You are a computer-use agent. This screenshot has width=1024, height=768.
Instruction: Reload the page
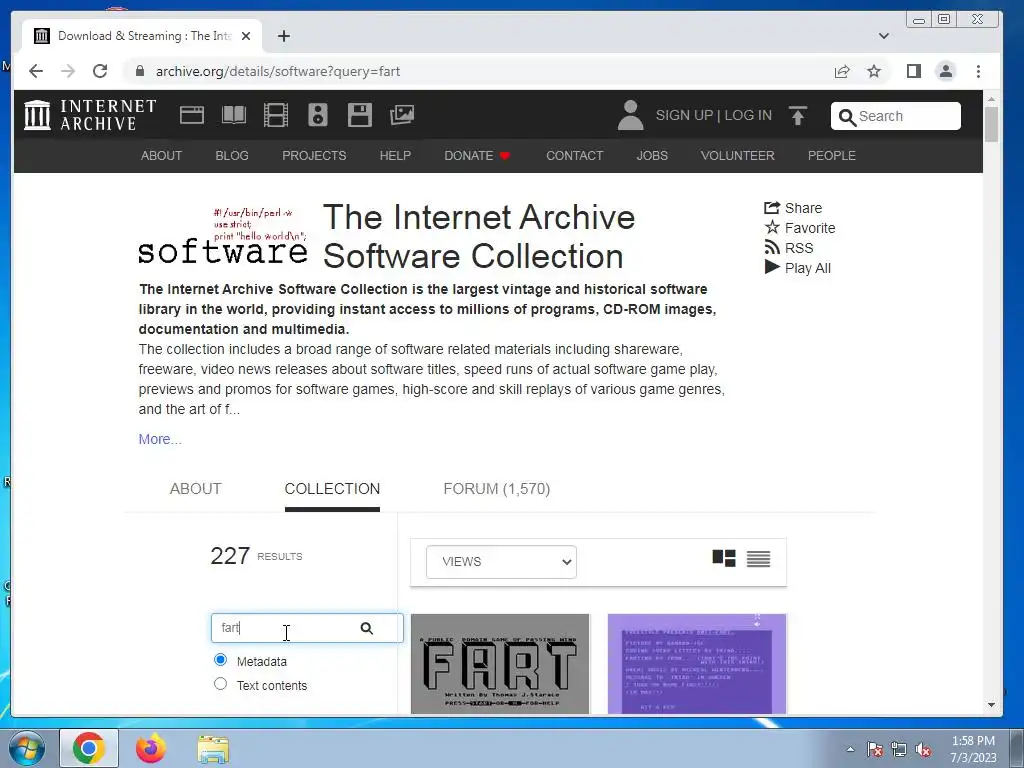100,71
